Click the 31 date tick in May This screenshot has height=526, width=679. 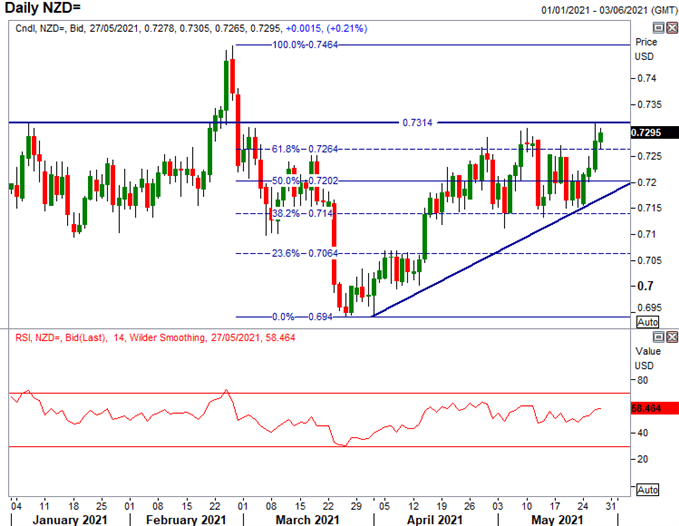tap(611, 506)
